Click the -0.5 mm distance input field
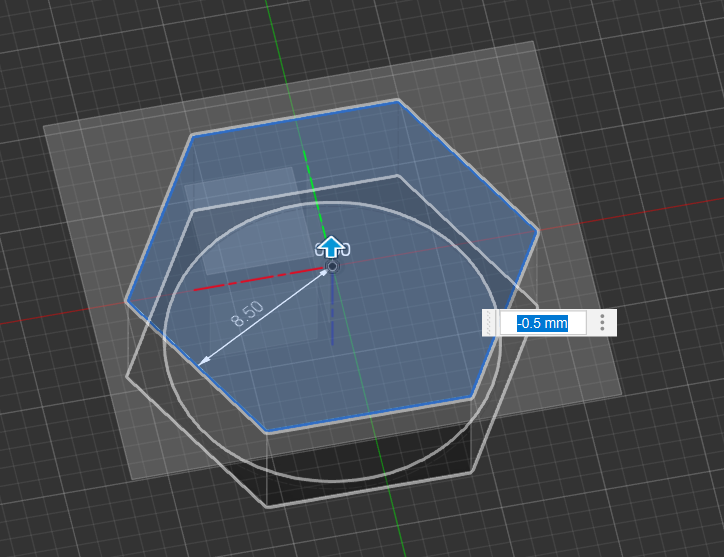The height and width of the screenshot is (557, 724). point(543,323)
